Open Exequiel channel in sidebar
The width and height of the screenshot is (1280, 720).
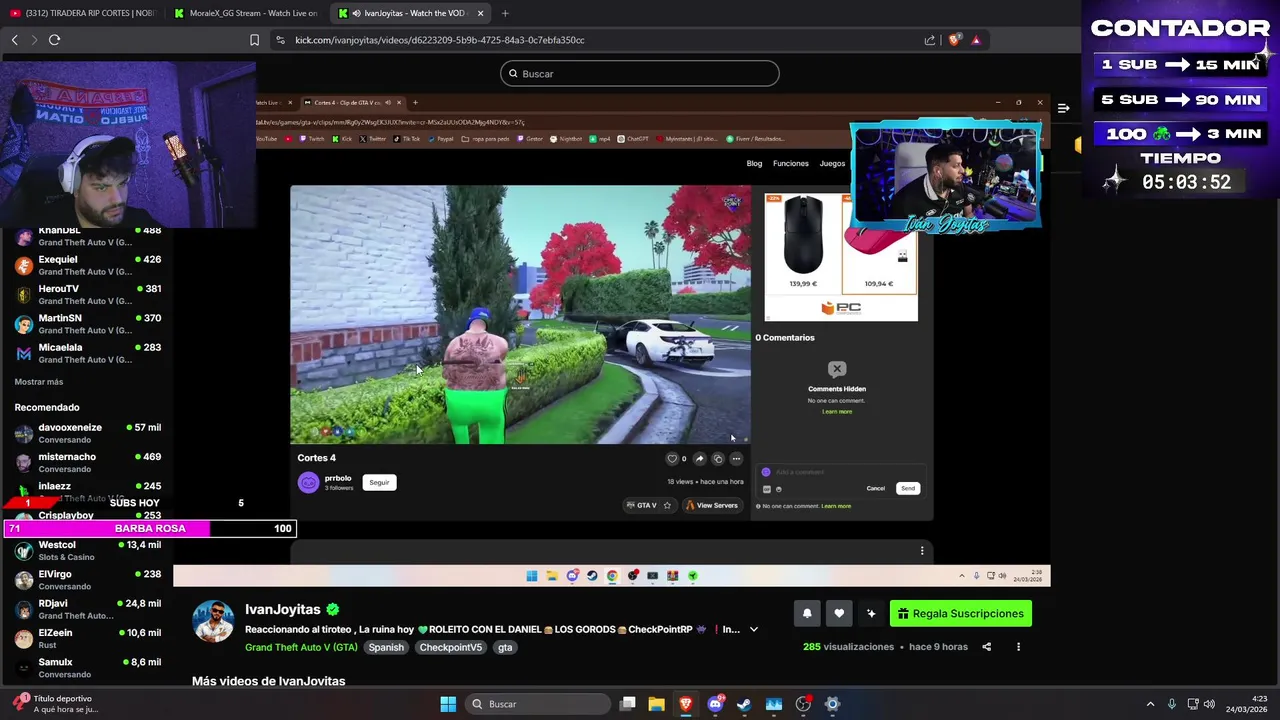88,265
